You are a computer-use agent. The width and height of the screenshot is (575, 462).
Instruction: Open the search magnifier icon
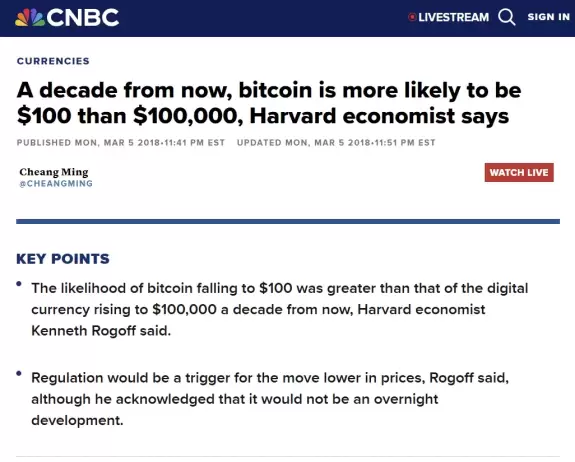tap(507, 17)
